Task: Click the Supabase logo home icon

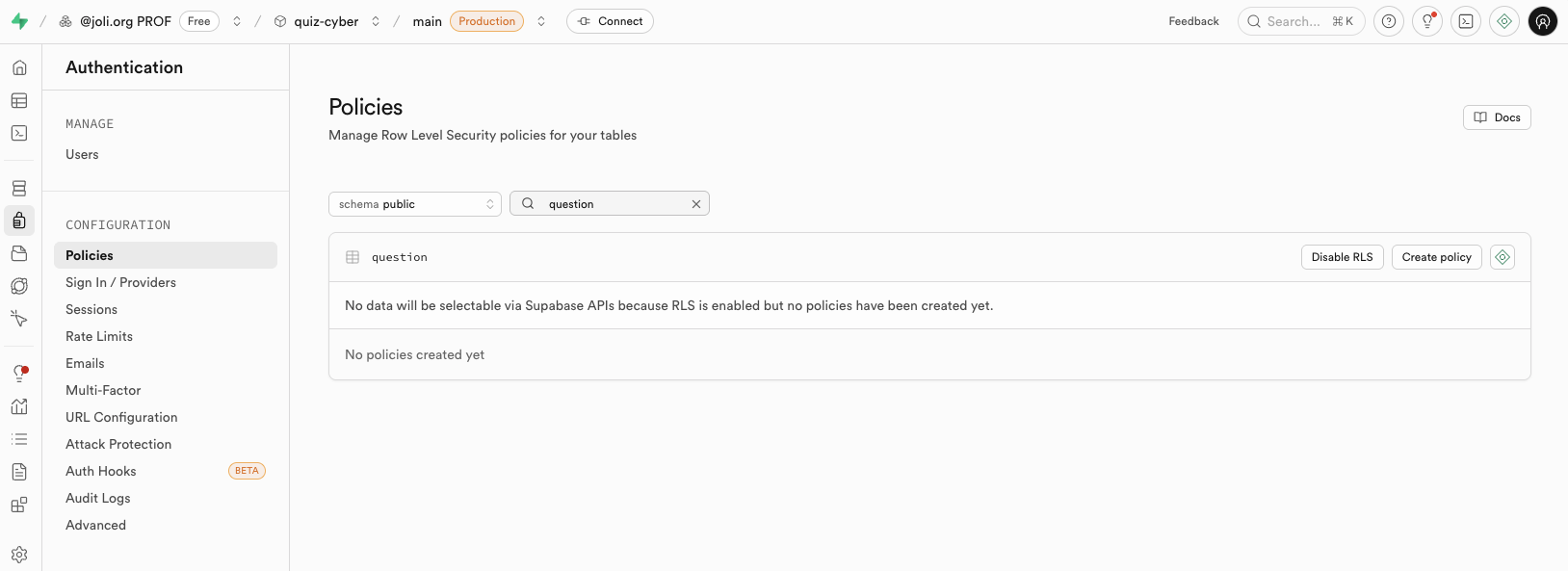Action: pos(19,21)
